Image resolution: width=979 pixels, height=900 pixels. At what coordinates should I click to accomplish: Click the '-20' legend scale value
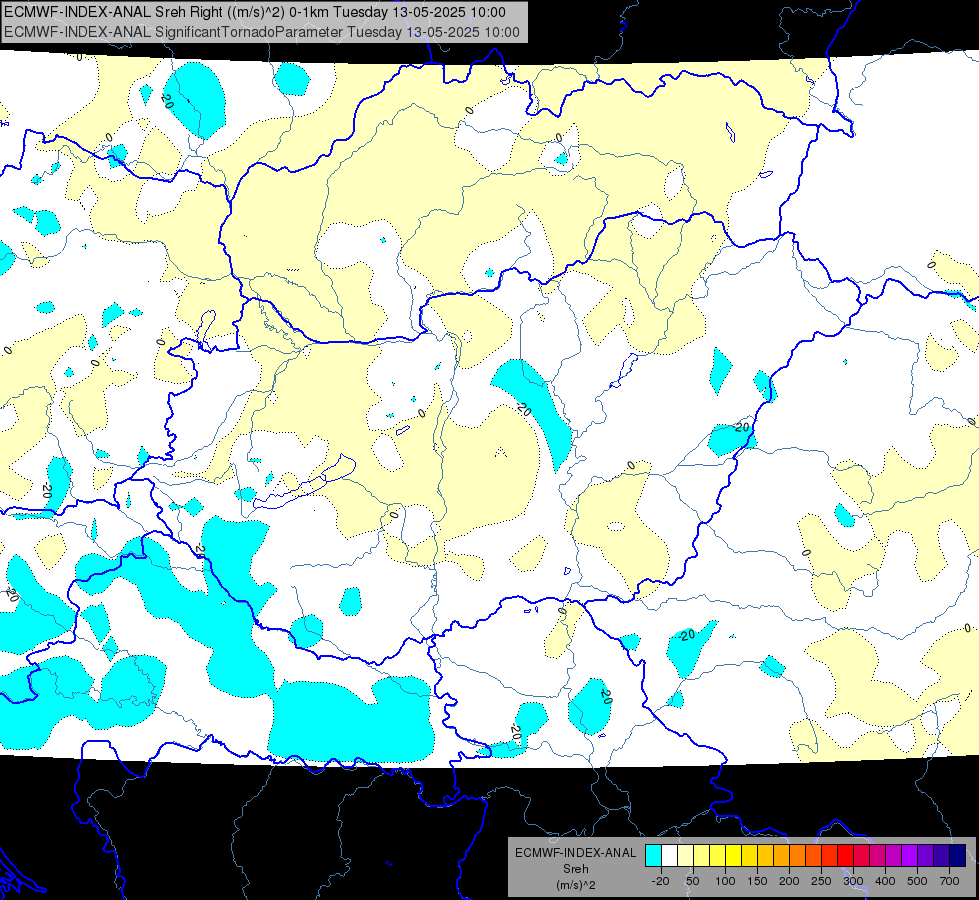click(x=660, y=881)
